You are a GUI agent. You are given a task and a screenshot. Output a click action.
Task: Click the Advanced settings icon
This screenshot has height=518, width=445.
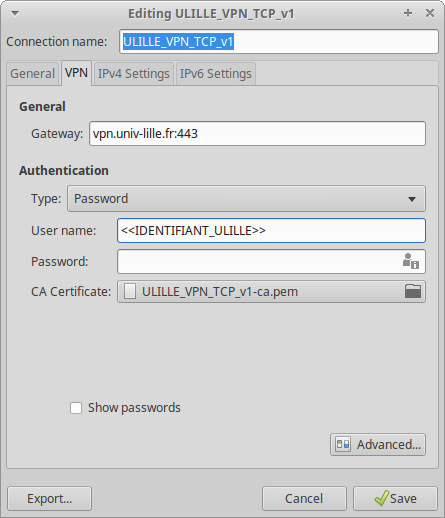coord(343,444)
